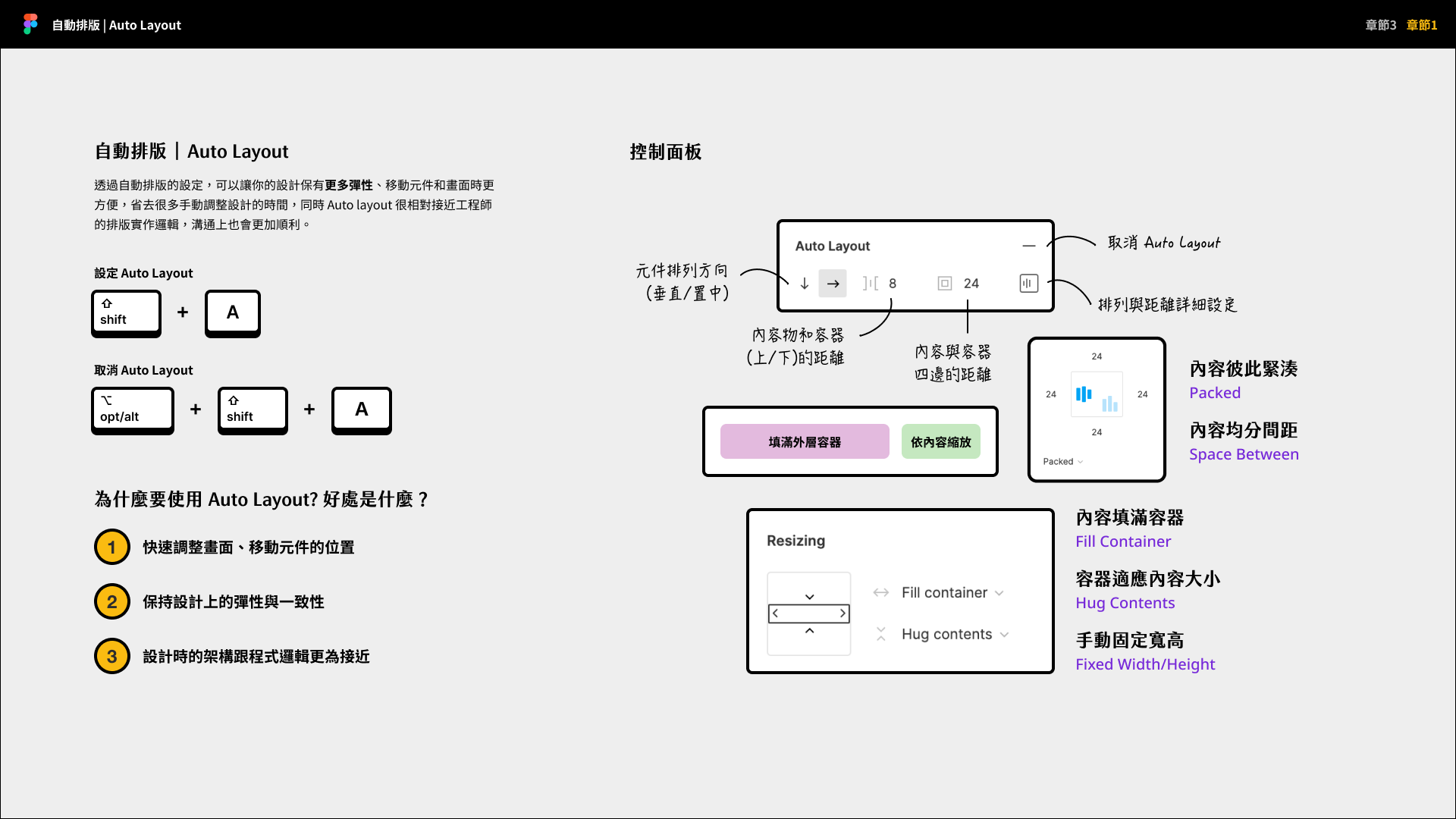Select horizontal direction right arrow
The image size is (1456, 819).
(833, 284)
